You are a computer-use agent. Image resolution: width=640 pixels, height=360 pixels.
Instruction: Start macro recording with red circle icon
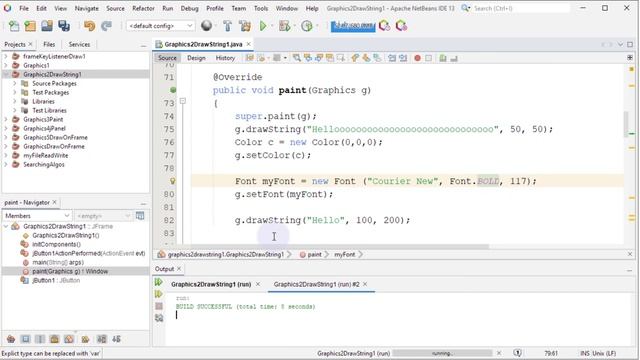417,58
